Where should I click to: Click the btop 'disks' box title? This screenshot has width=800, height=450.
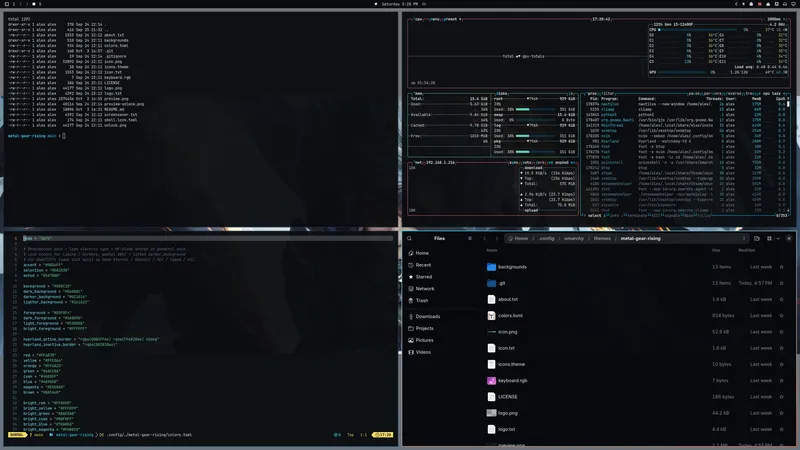[502, 93]
